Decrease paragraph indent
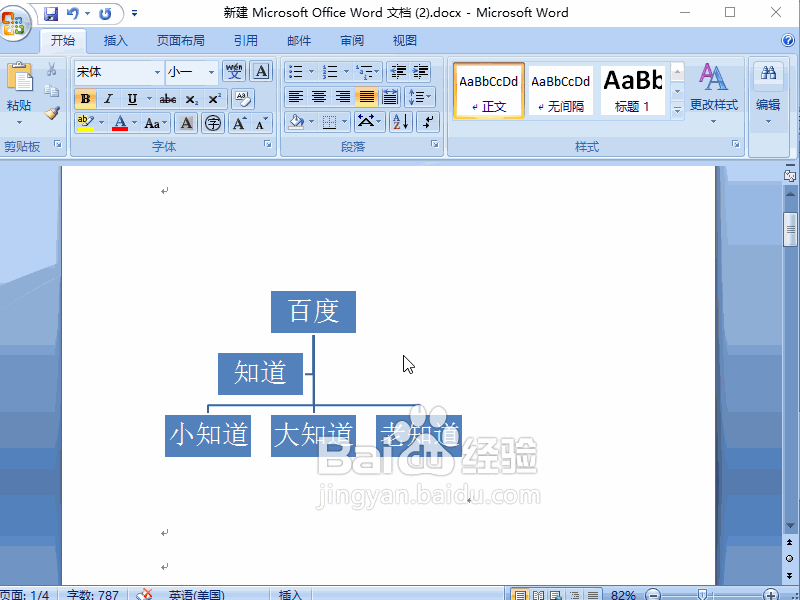Image resolution: width=800 pixels, height=600 pixels. [x=398, y=72]
